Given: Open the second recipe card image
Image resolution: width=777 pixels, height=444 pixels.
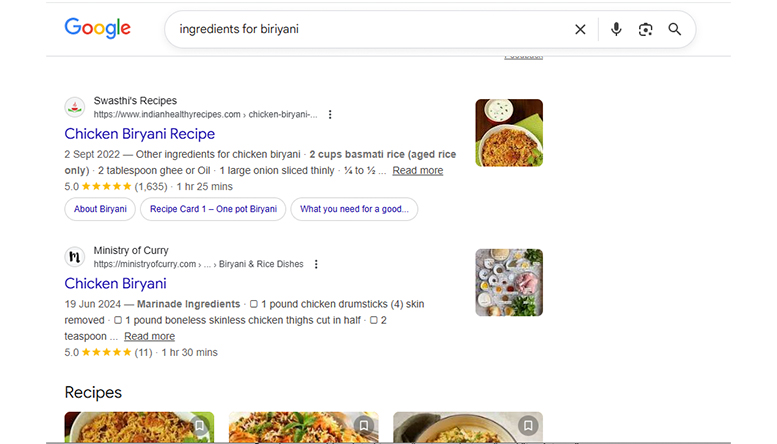Looking at the screenshot, I should click(x=304, y=427).
